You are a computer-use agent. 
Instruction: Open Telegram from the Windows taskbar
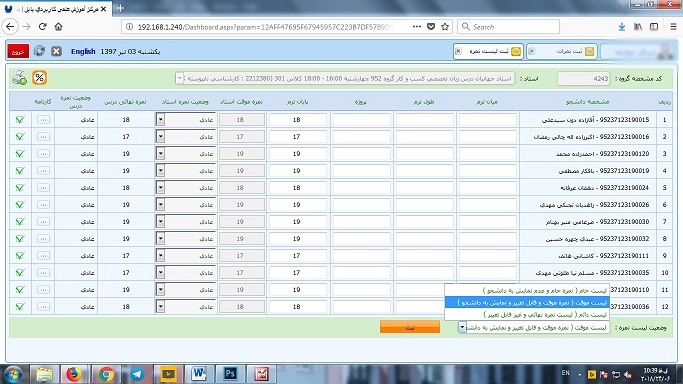tap(138, 374)
